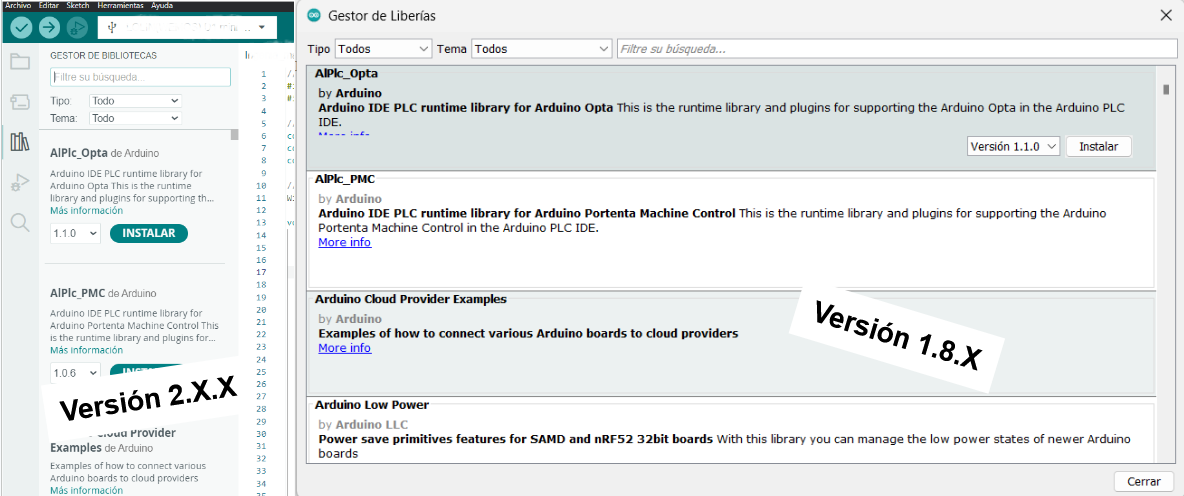Viewport: 1184px width, 496px height.
Task: Start the debugger with the toolbar icon
Action: [x=77, y=28]
